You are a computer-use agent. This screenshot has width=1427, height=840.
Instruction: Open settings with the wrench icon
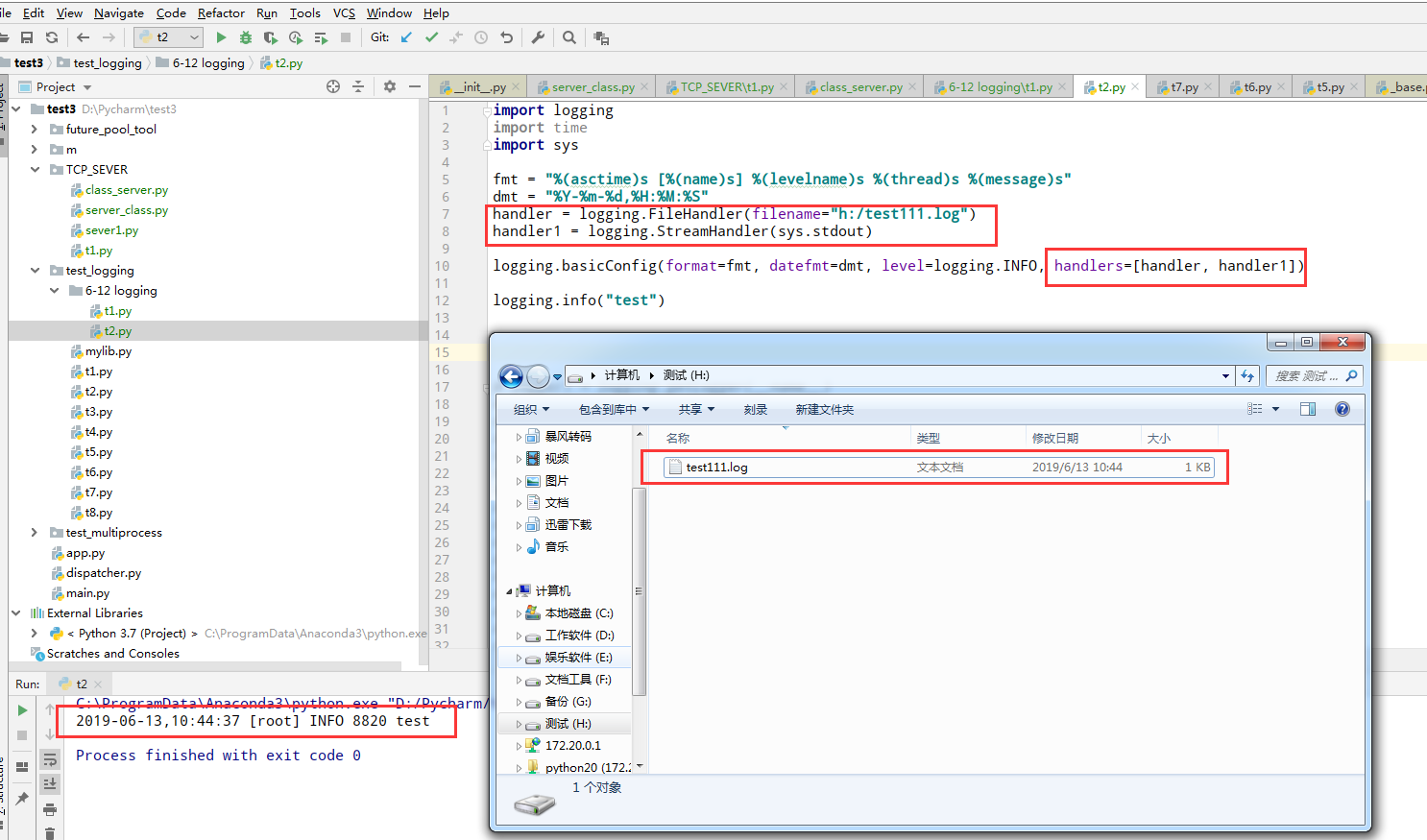click(x=538, y=37)
